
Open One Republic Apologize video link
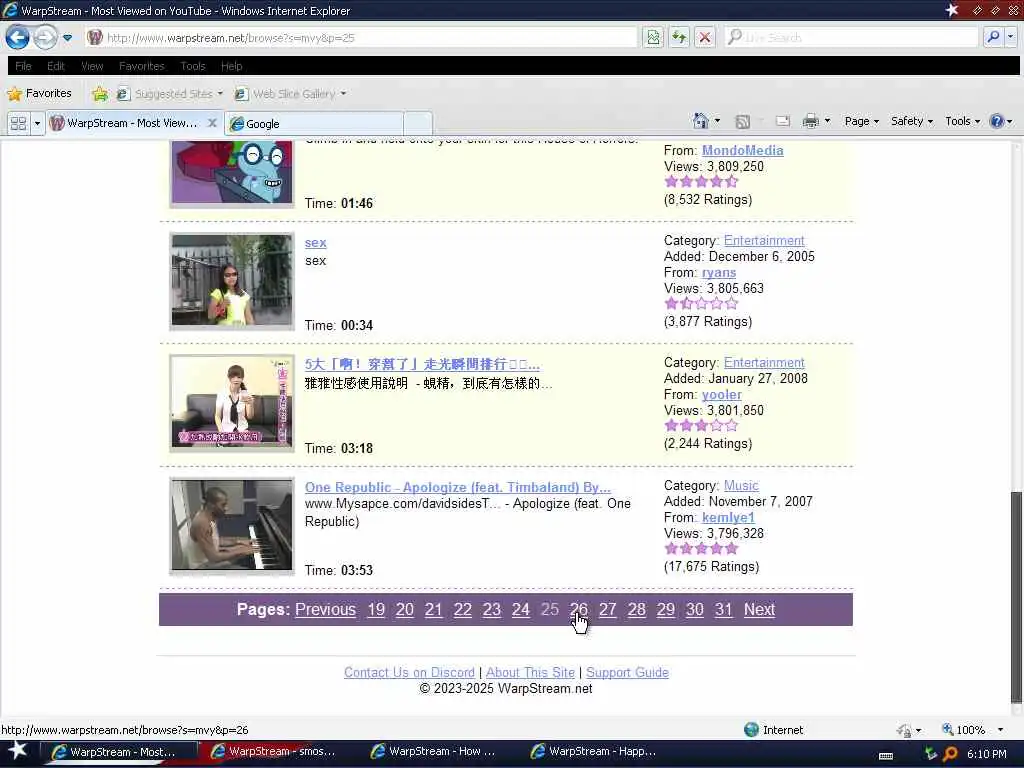coord(458,487)
